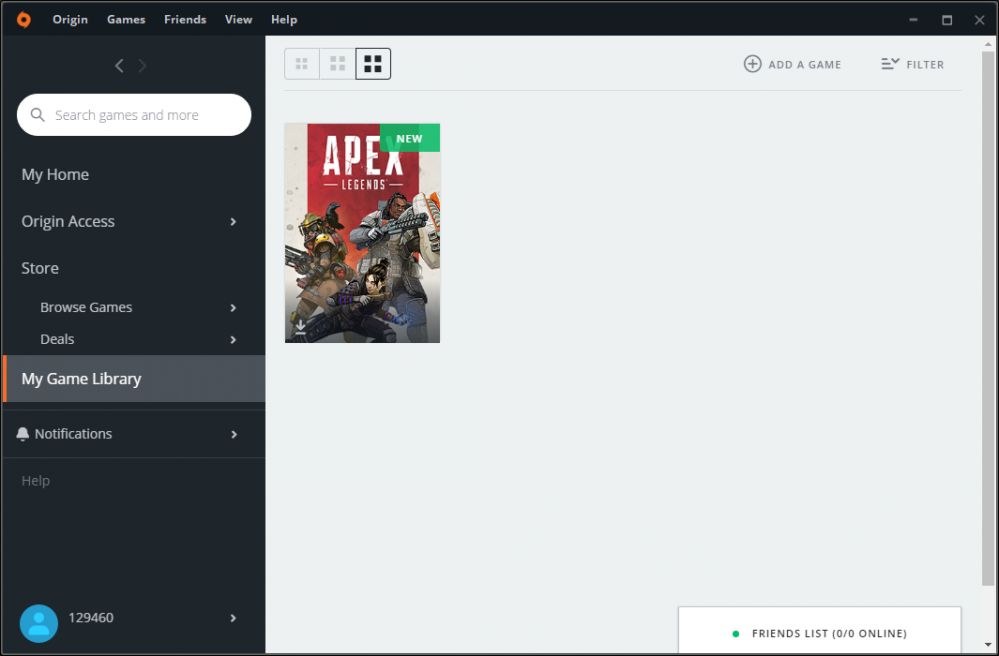999x656 pixels.
Task: Open Deals in the sidebar
Action: [57, 339]
